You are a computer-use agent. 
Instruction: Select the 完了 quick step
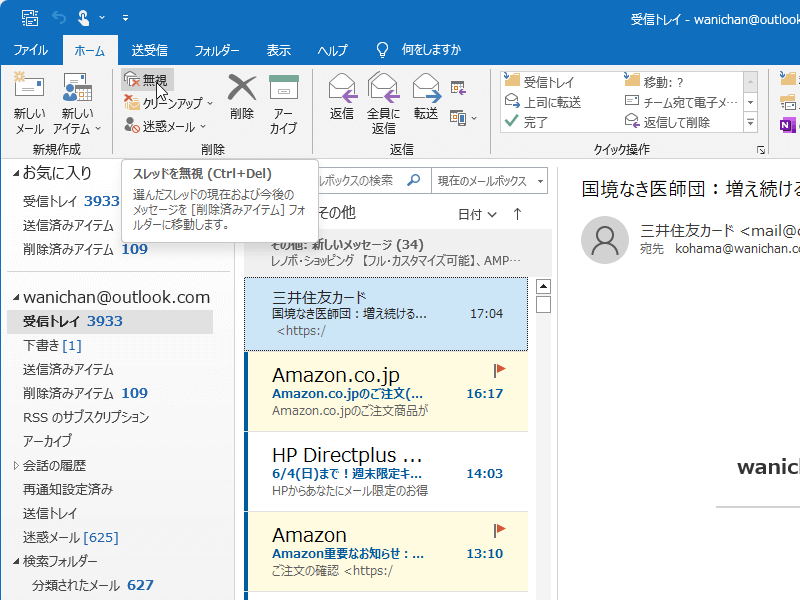526,122
